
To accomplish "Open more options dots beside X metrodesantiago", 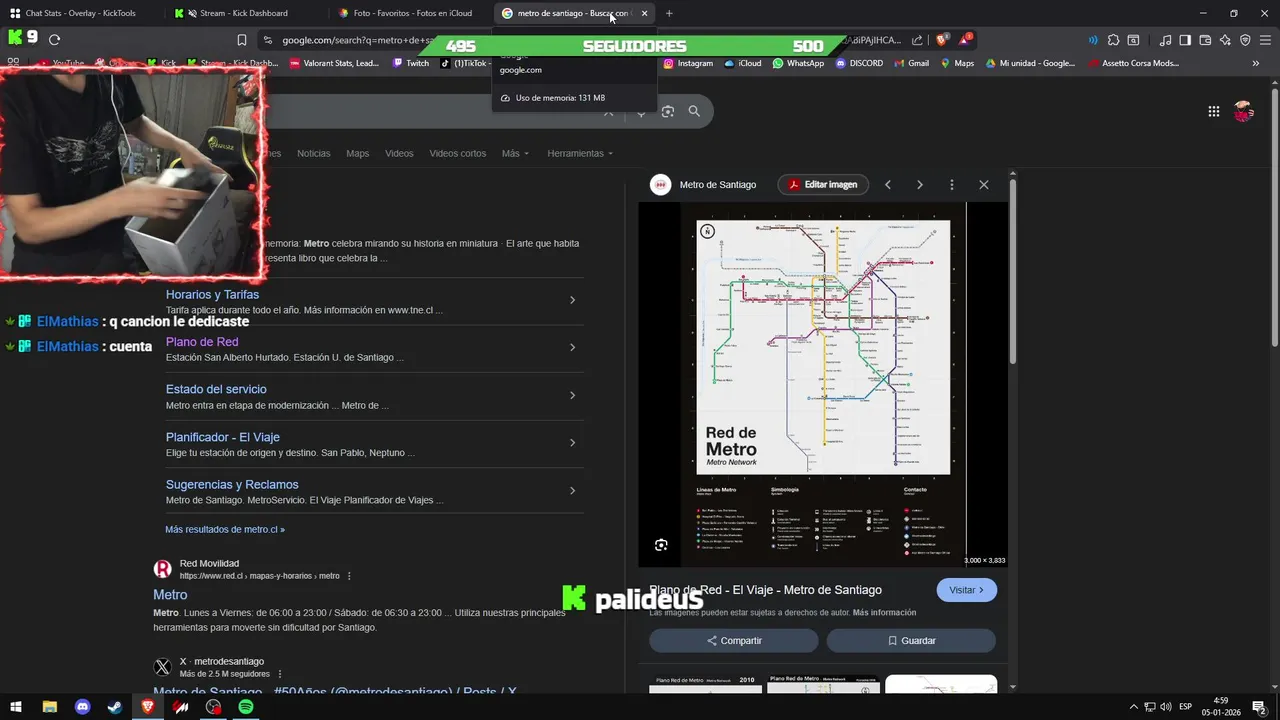I will (280, 674).
